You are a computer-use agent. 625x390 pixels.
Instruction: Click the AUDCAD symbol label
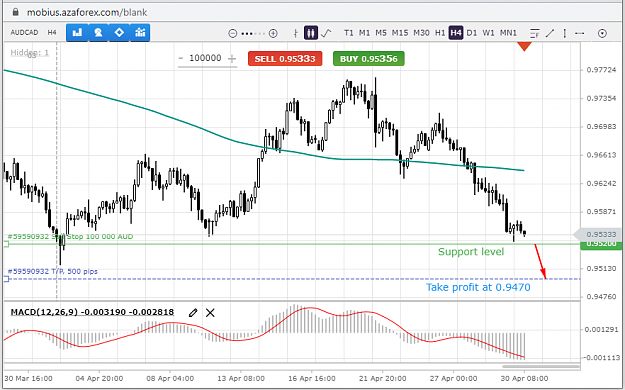click(24, 33)
